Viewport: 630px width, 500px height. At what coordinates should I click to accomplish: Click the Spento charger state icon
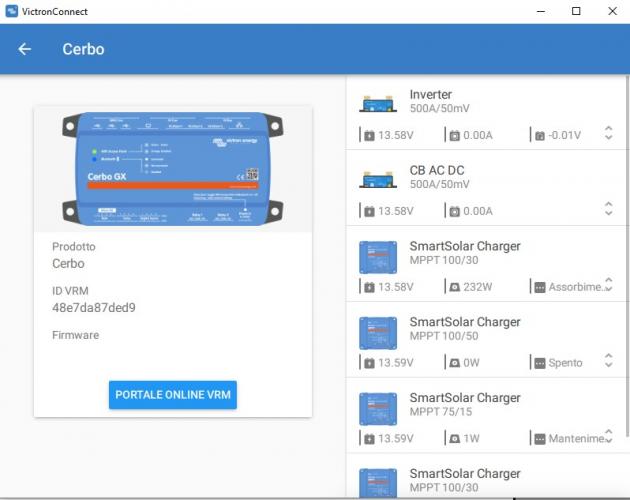point(538,363)
